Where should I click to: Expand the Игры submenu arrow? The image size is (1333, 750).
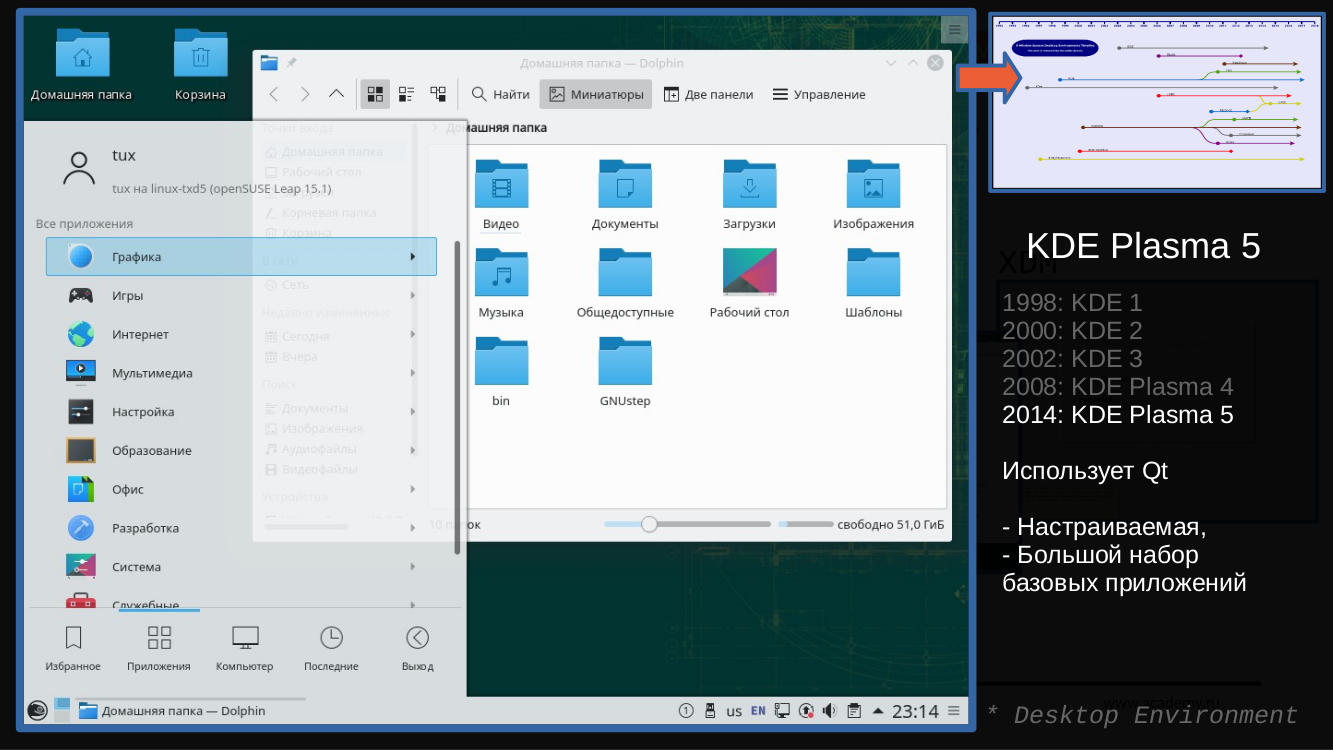point(413,296)
